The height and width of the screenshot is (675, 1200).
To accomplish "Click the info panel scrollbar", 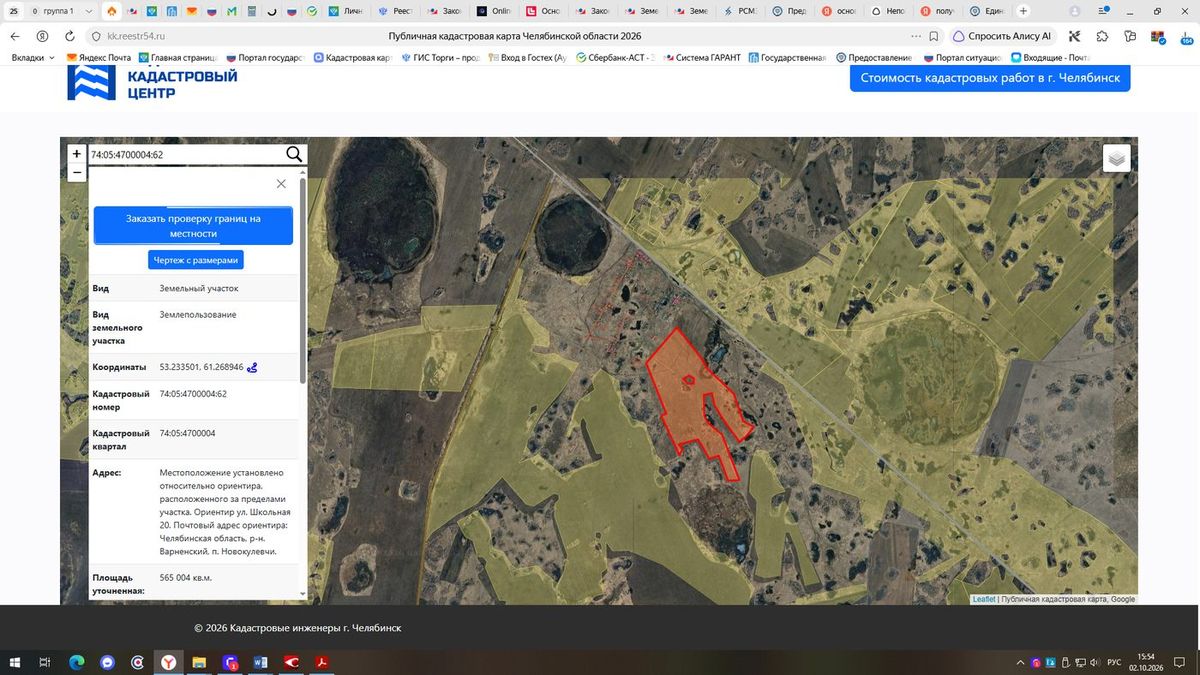I will pyautogui.click(x=302, y=280).
